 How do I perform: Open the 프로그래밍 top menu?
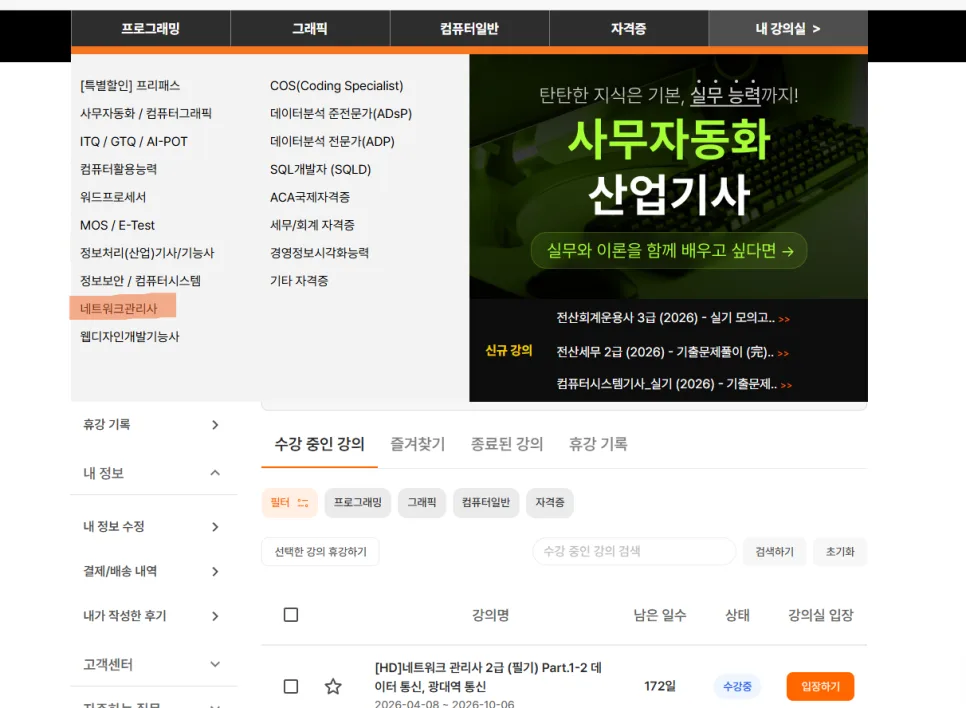pos(151,28)
